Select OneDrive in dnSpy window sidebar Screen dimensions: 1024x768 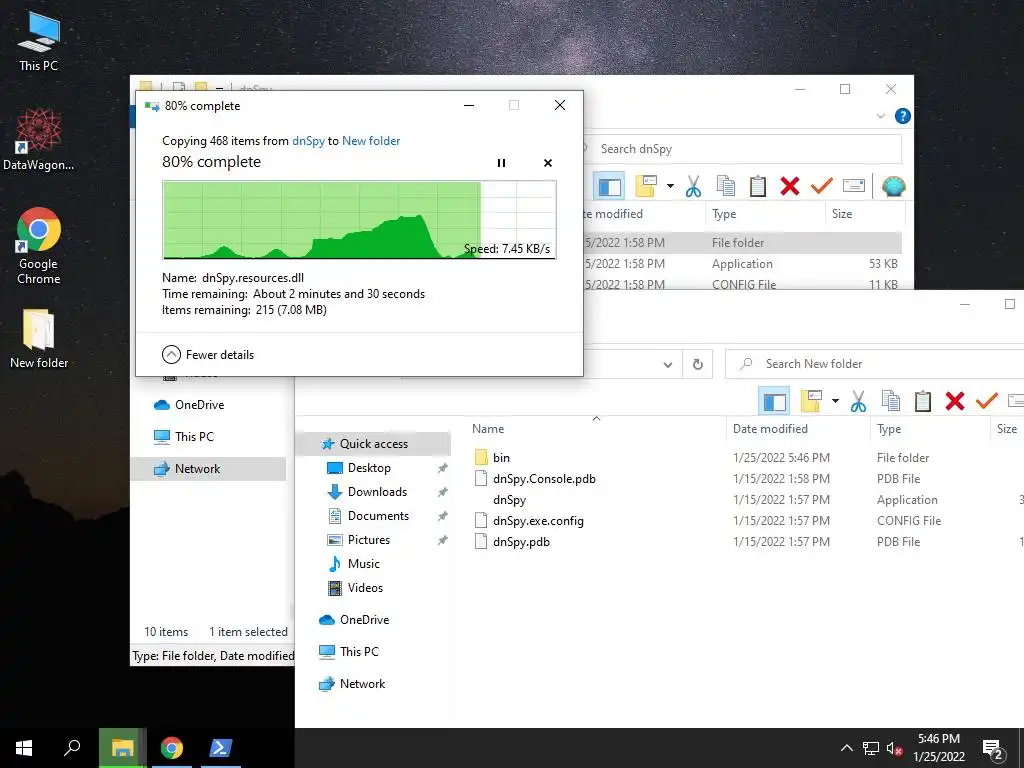pos(199,405)
